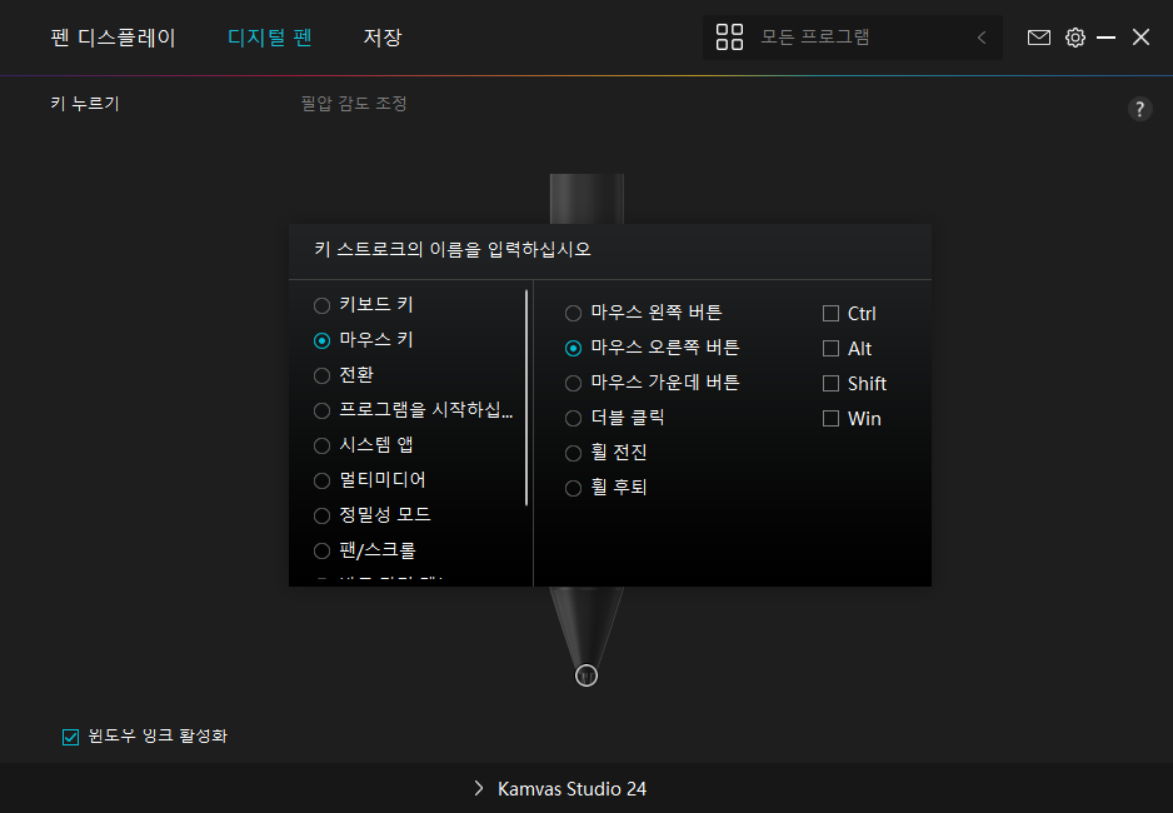Viewport: 1173px width, 813px height.
Task: Open the help question mark icon
Action: pos(1141,108)
